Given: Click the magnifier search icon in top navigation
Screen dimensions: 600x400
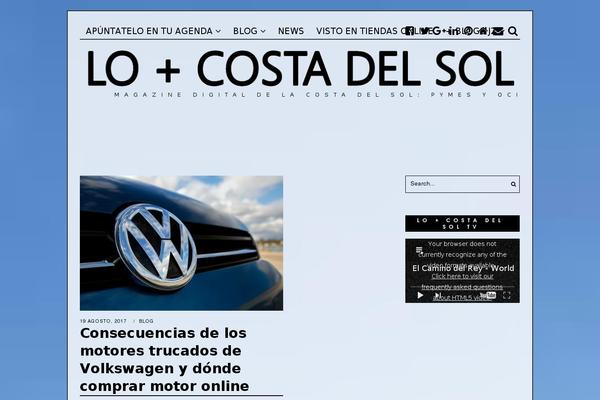Looking at the screenshot, I should point(513,31).
